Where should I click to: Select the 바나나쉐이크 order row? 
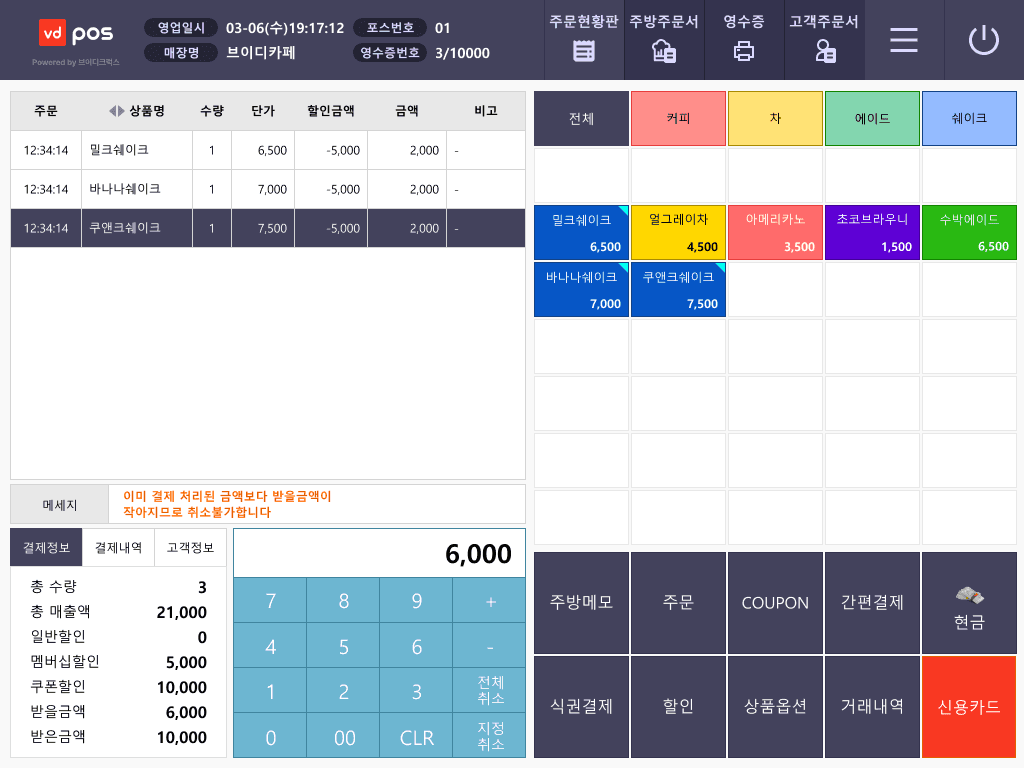point(268,189)
